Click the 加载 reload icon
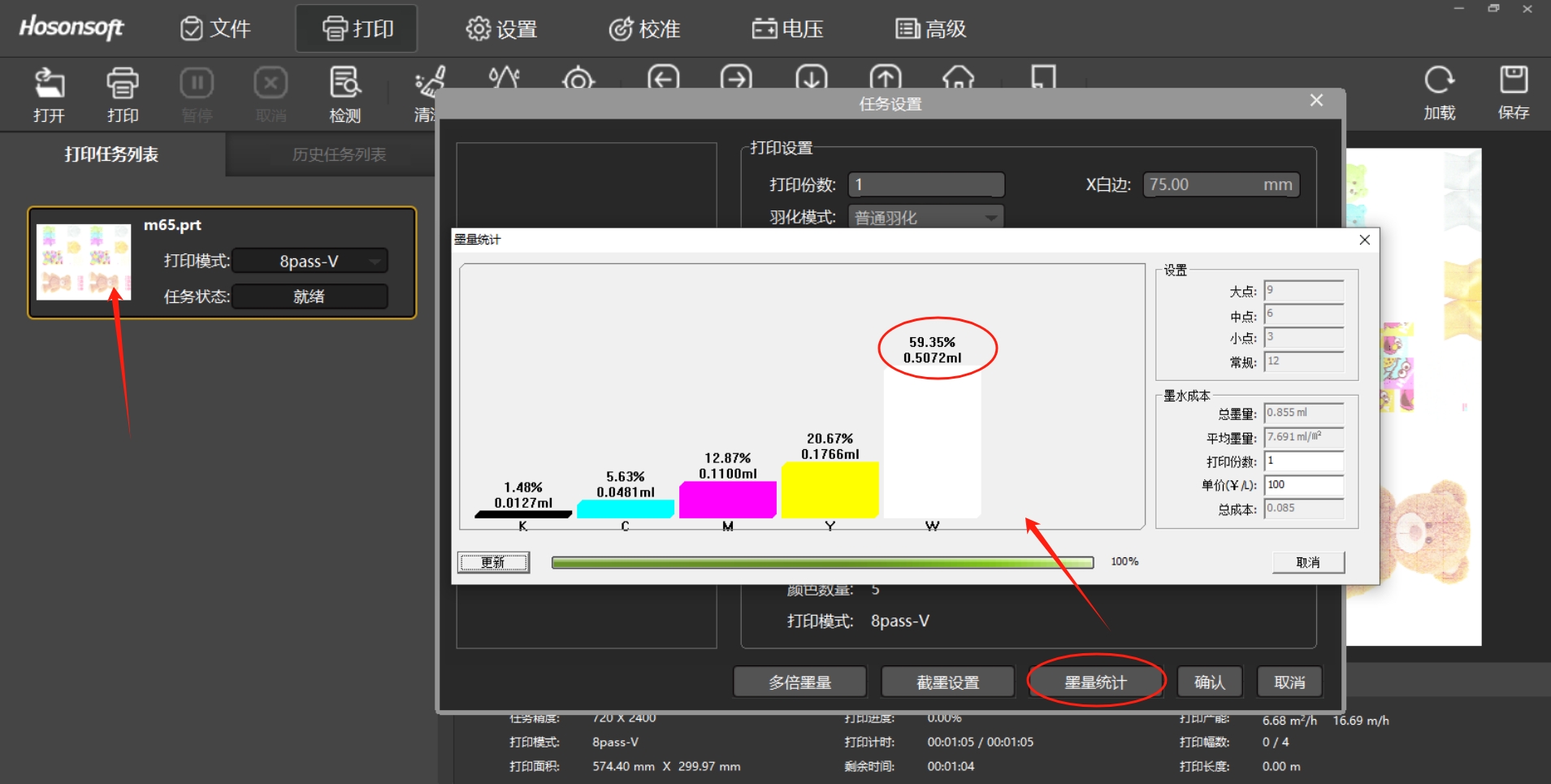Image resolution: width=1551 pixels, height=784 pixels. 1439,81
